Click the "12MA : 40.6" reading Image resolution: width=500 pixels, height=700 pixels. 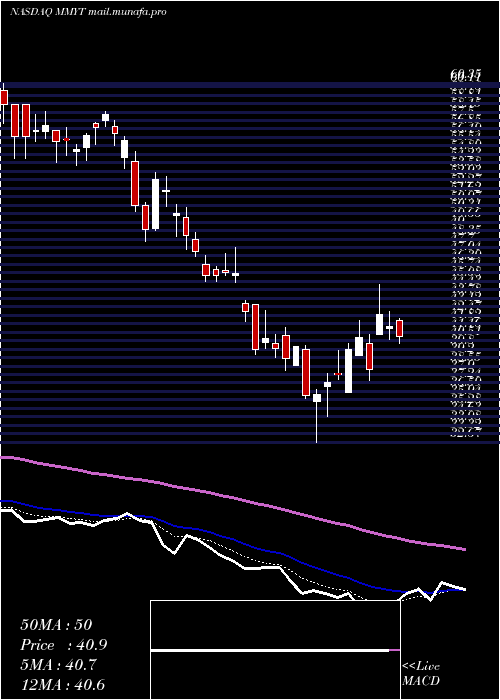pos(63,685)
